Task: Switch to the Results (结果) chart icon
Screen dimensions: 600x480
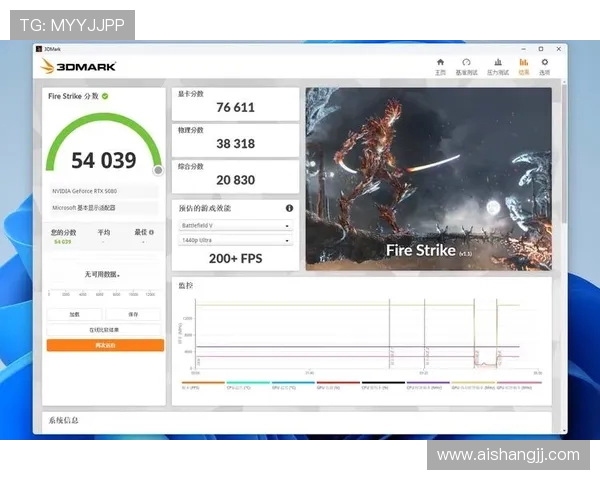Action: point(523,65)
